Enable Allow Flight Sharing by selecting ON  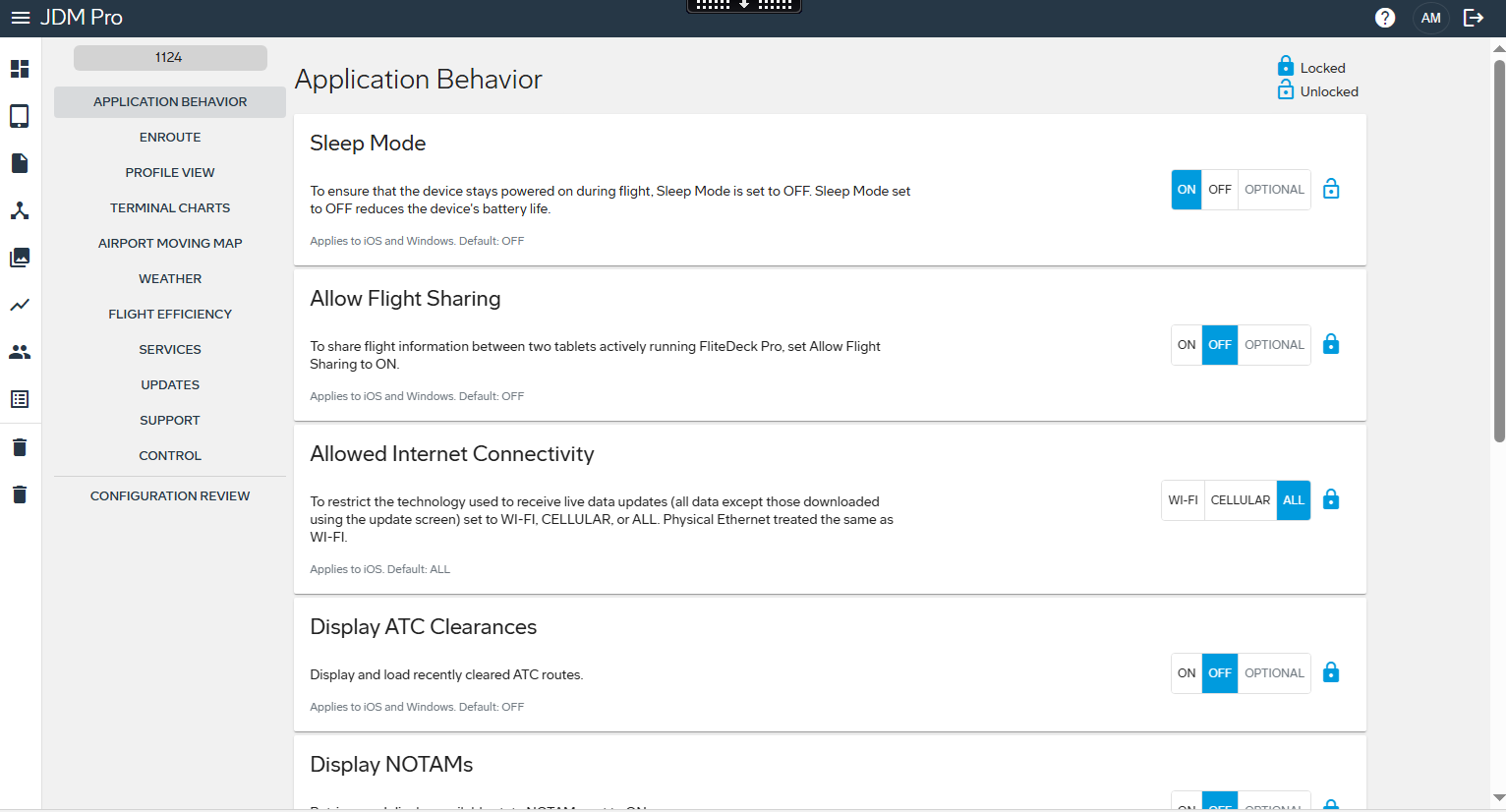pyautogui.click(x=1186, y=344)
